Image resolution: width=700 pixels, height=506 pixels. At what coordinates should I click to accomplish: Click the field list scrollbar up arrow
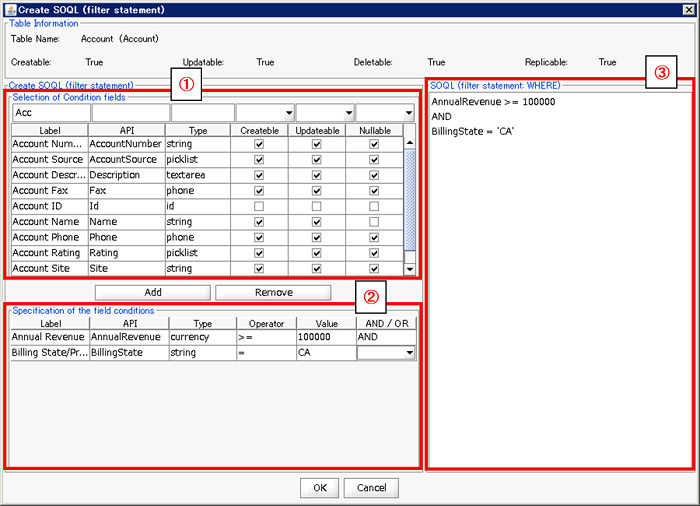click(409, 144)
